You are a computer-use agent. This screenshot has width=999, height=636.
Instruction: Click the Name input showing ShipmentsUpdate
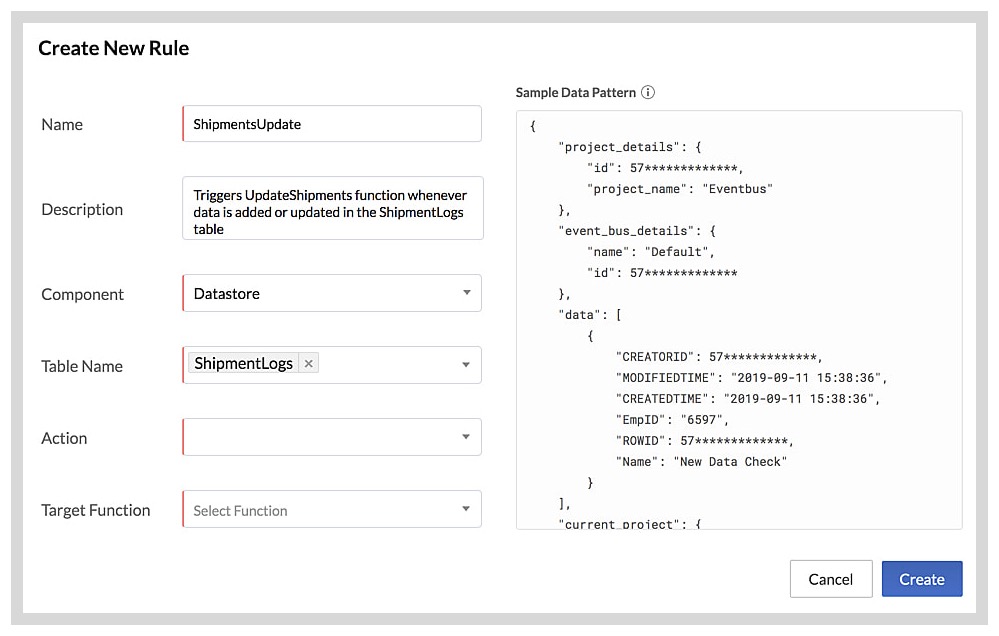point(330,123)
